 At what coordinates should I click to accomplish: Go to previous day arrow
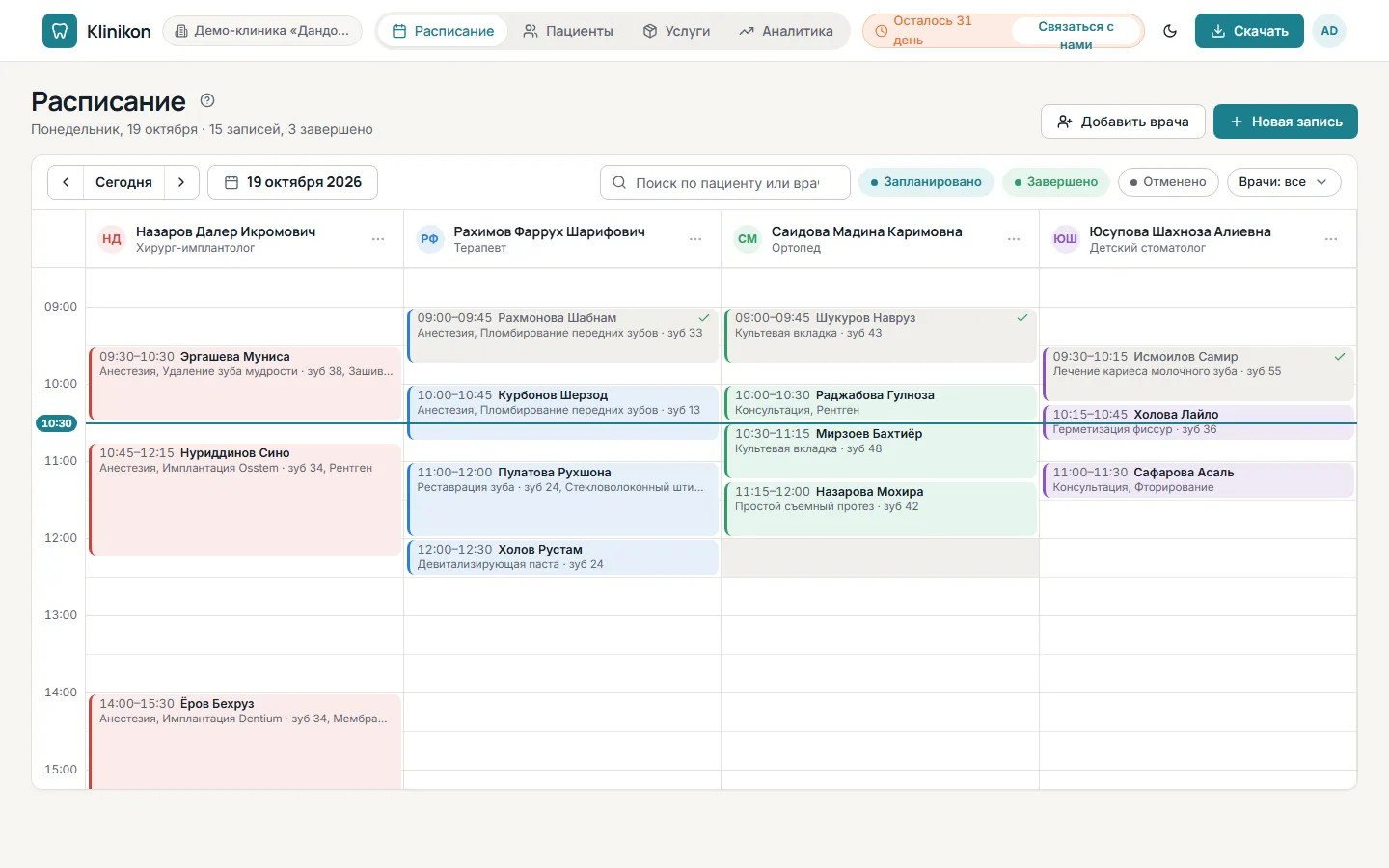point(66,182)
